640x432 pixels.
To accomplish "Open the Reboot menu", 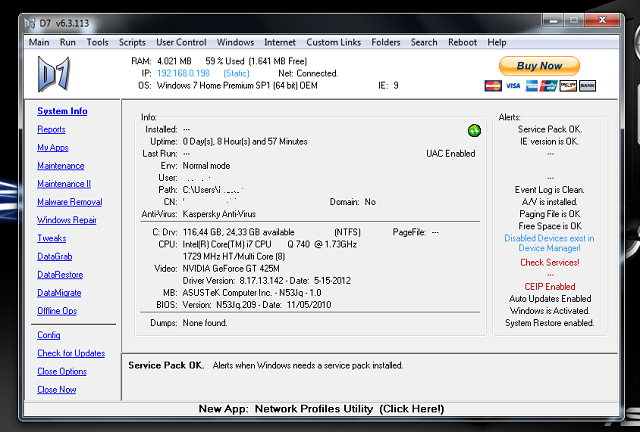I will click(x=462, y=42).
